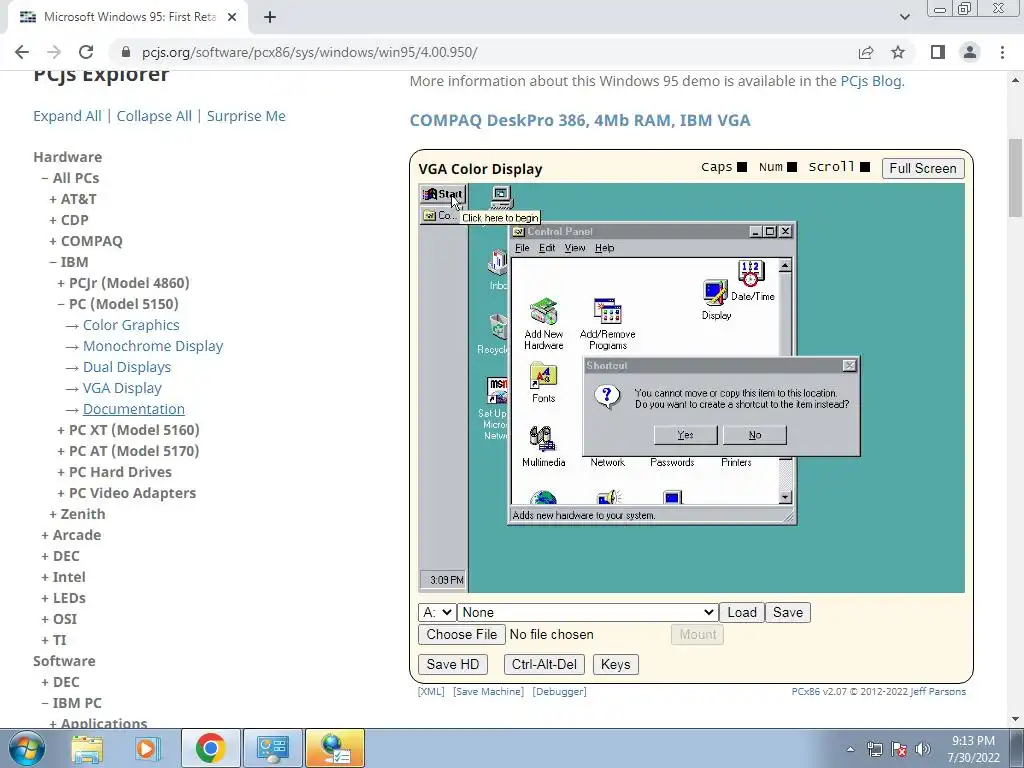Viewport: 1024px width, 768px height.
Task: Open the XML link
Action: point(431,692)
